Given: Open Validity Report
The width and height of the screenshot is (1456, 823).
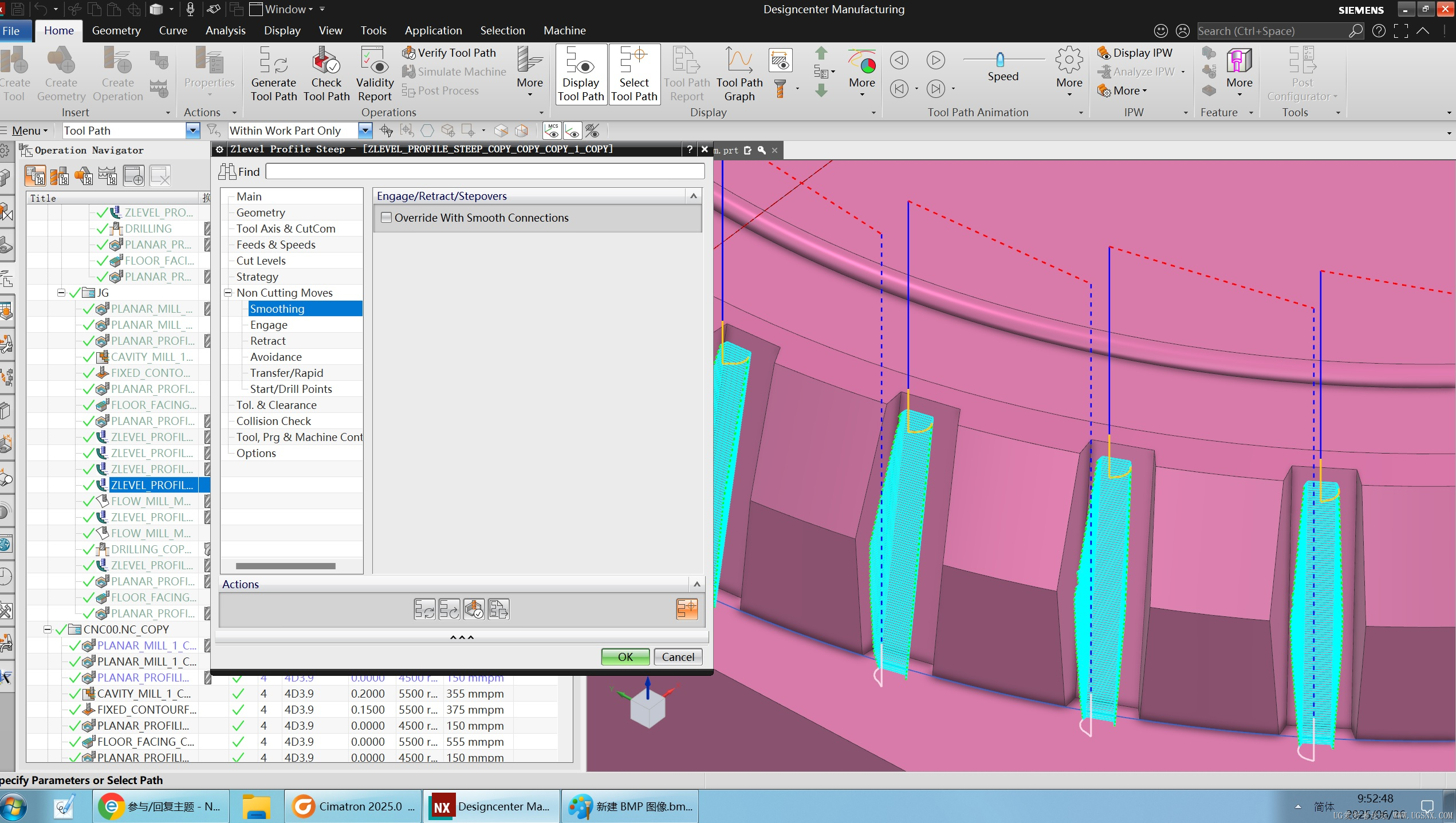Looking at the screenshot, I should click(375, 74).
